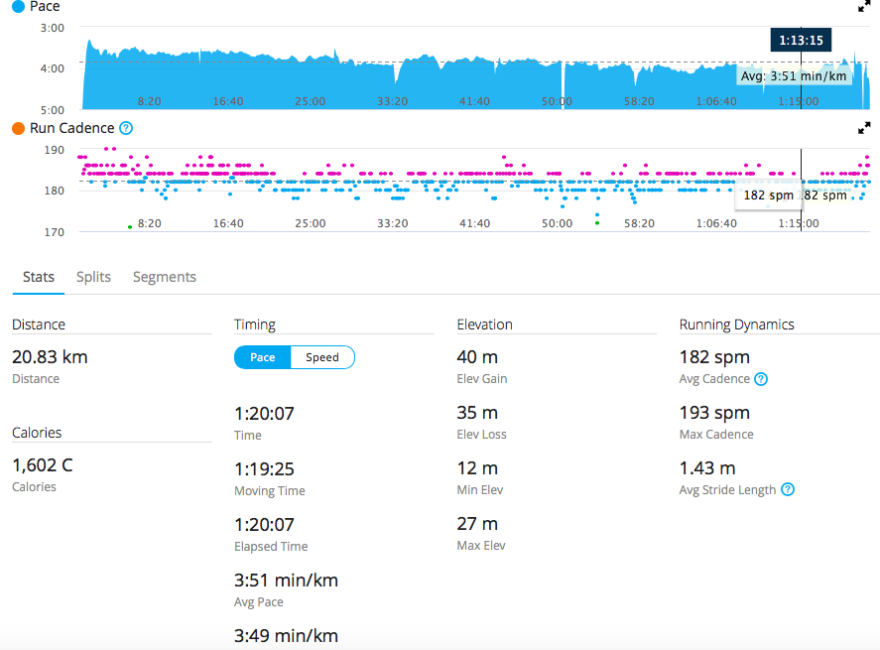Click the 3:51 min/km Avg Pace value
This screenshot has height=650, width=880.
point(286,580)
